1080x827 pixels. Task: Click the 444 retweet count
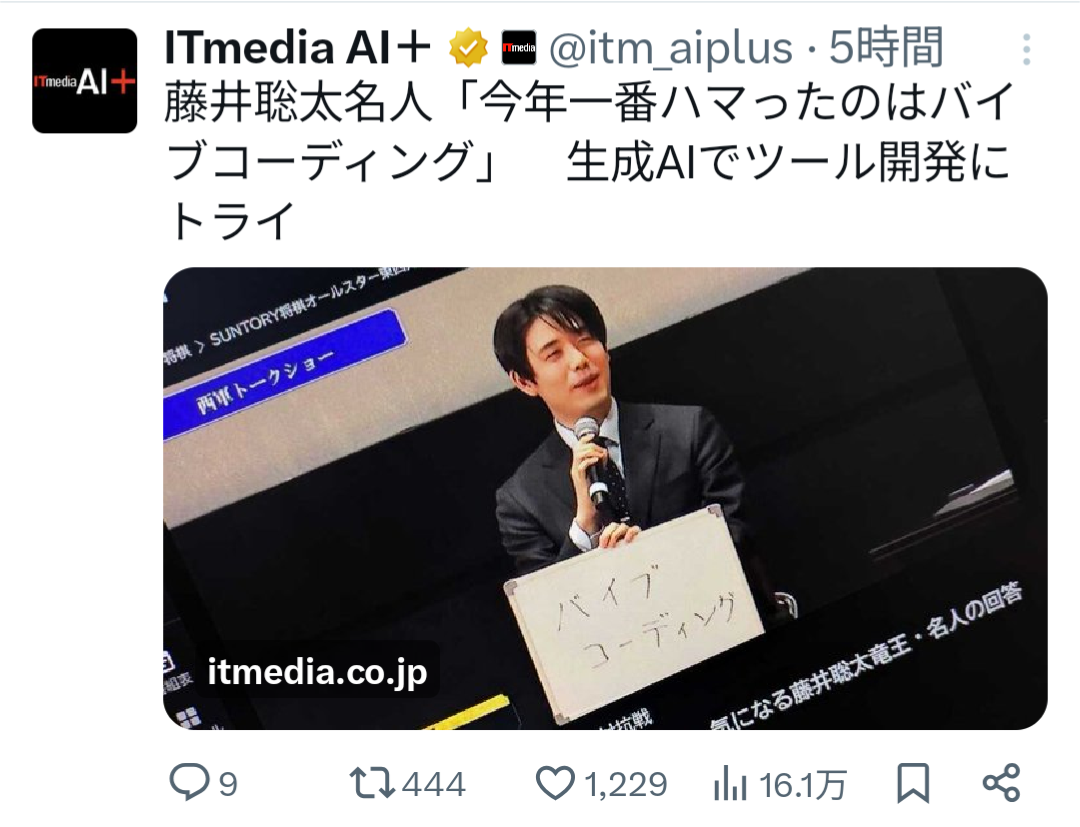click(x=434, y=784)
